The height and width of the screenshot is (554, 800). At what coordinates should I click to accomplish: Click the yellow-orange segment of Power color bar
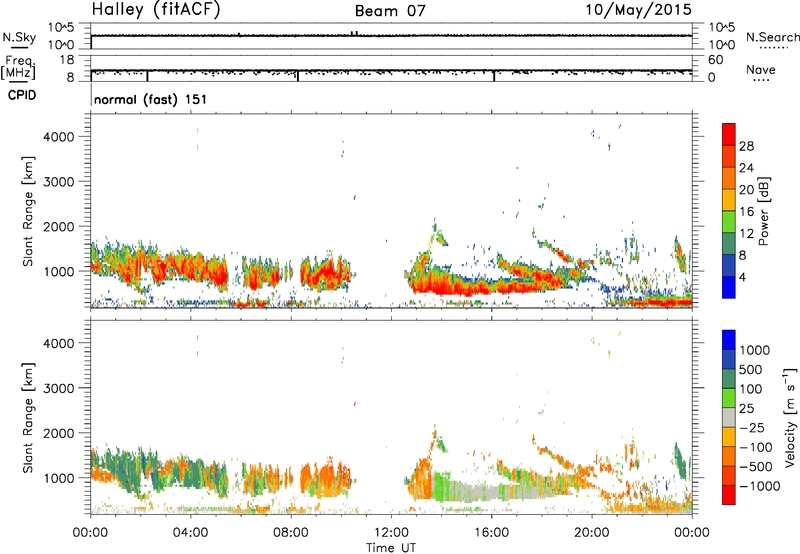[x=729, y=199]
